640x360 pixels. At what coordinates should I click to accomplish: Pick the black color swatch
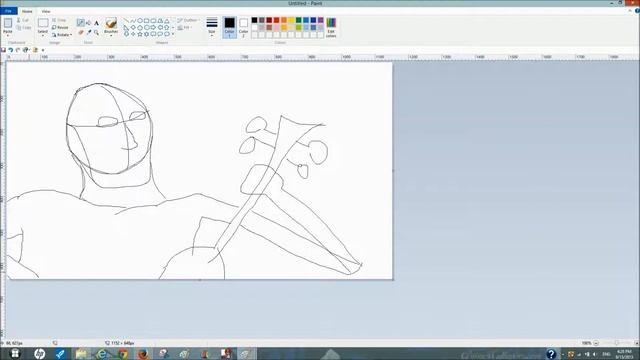[x=254, y=20]
